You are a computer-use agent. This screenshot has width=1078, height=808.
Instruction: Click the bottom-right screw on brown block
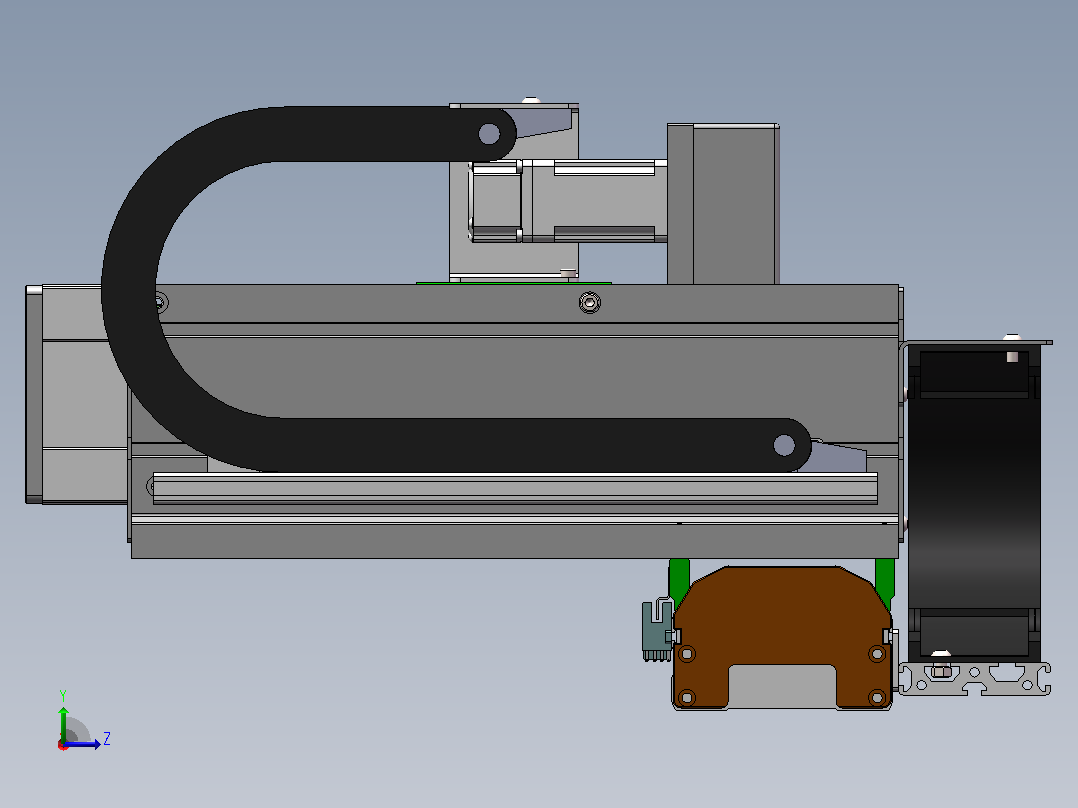tap(877, 699)
